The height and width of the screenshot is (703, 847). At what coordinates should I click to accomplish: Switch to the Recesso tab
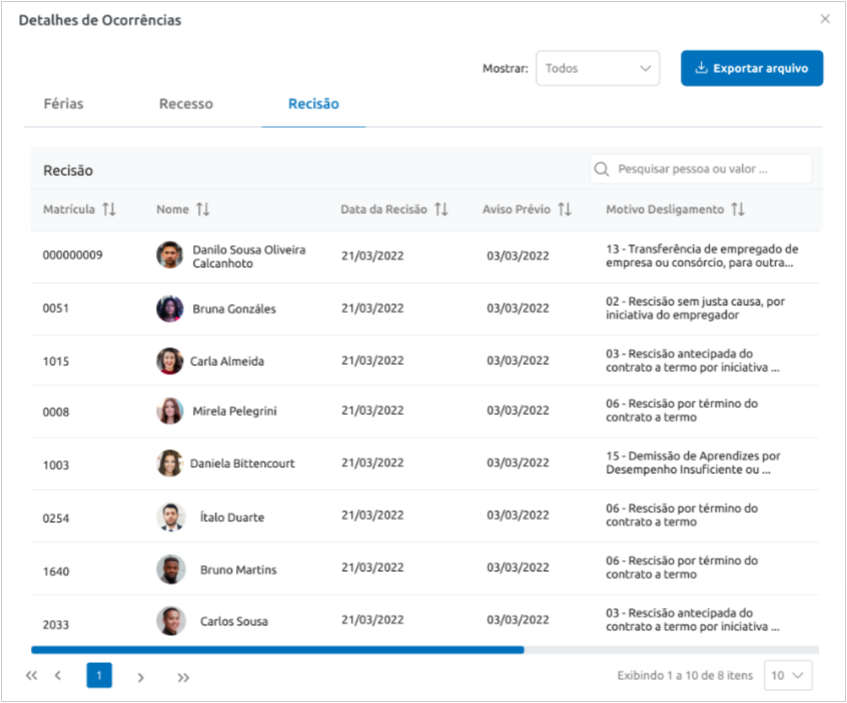pos(186,104)
